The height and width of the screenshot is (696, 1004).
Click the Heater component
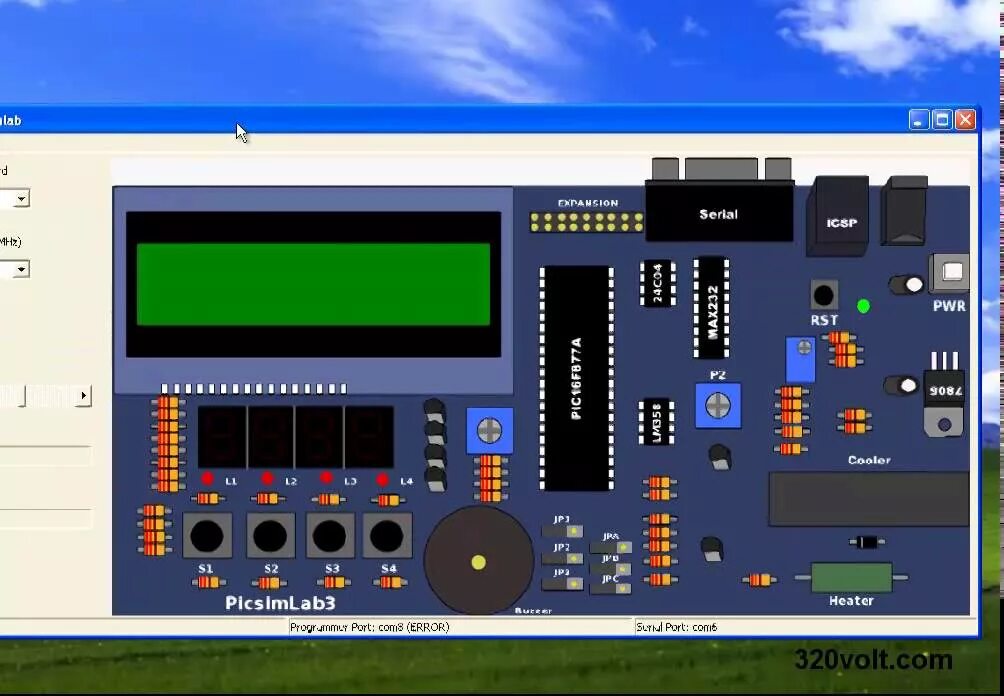pyautogui.click(x=851, y=578)
